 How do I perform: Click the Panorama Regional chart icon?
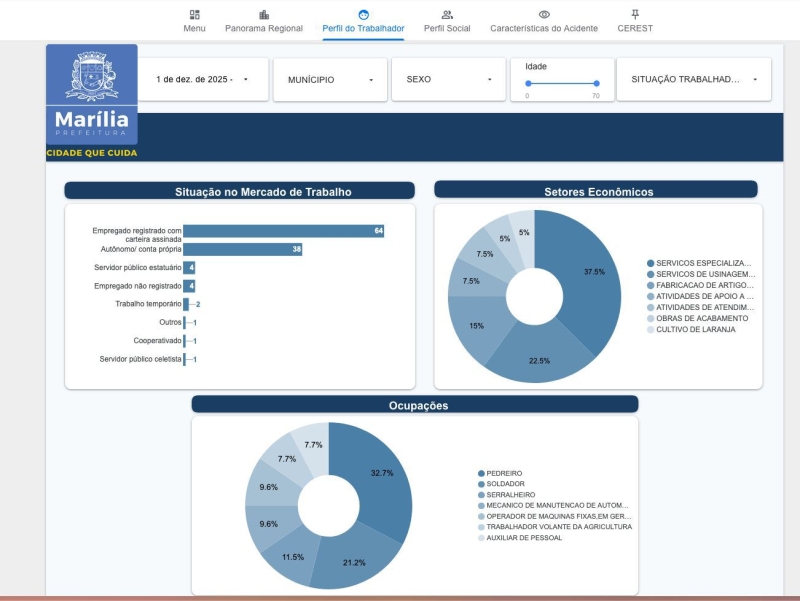pos(264,15)
